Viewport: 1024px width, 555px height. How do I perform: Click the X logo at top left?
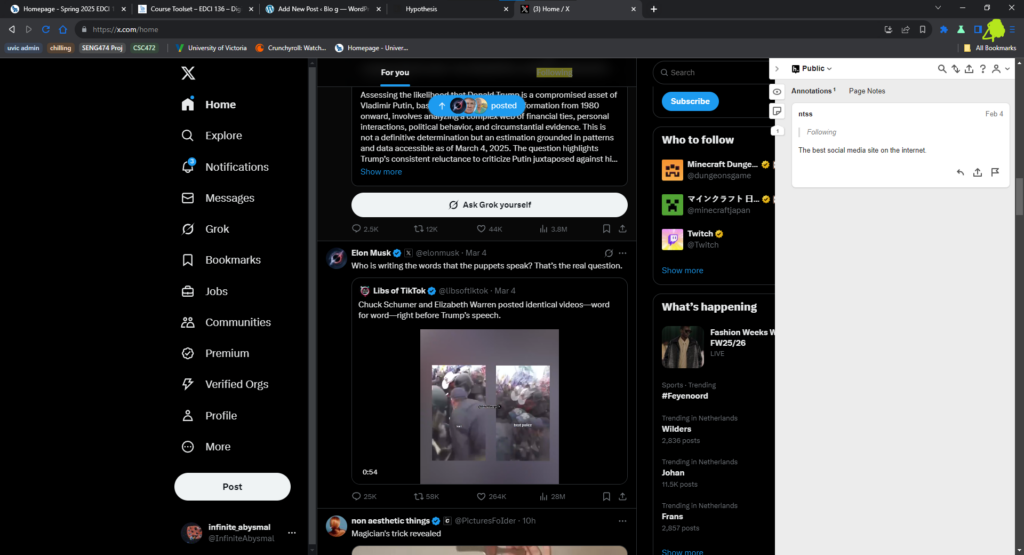pyautogui.click(x=188, y=72)
